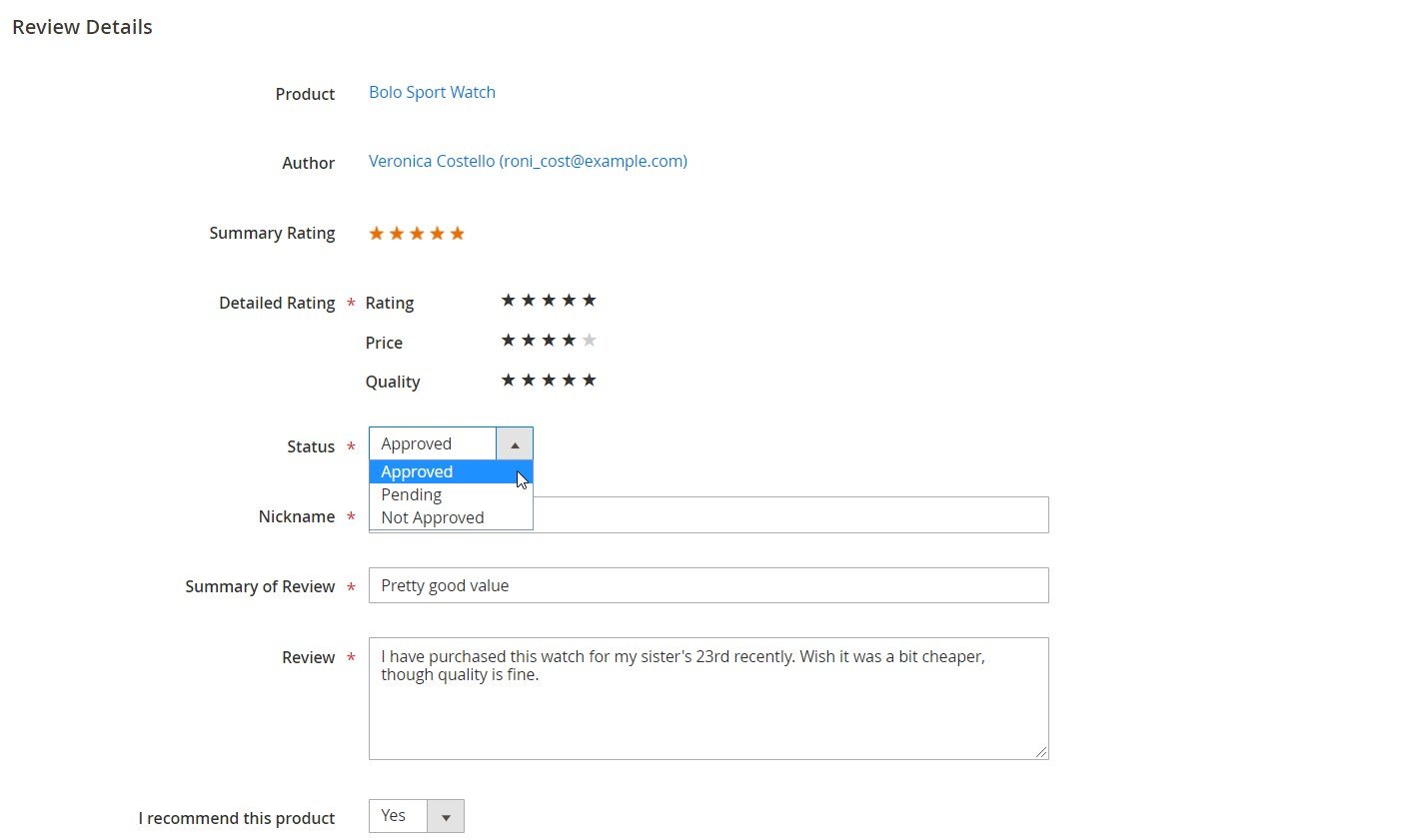Set Quality rating to four stars
Image resolution: width=1428 pixels, height=840 pixels.
pos(569,380)
